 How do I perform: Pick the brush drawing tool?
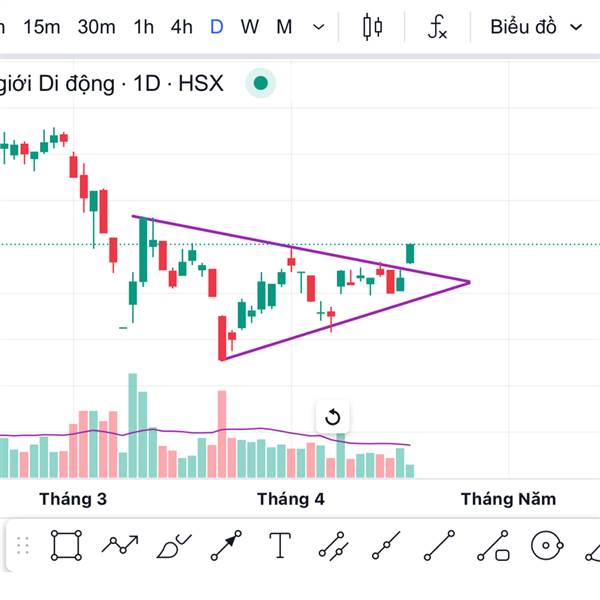(x=174, y=546)
